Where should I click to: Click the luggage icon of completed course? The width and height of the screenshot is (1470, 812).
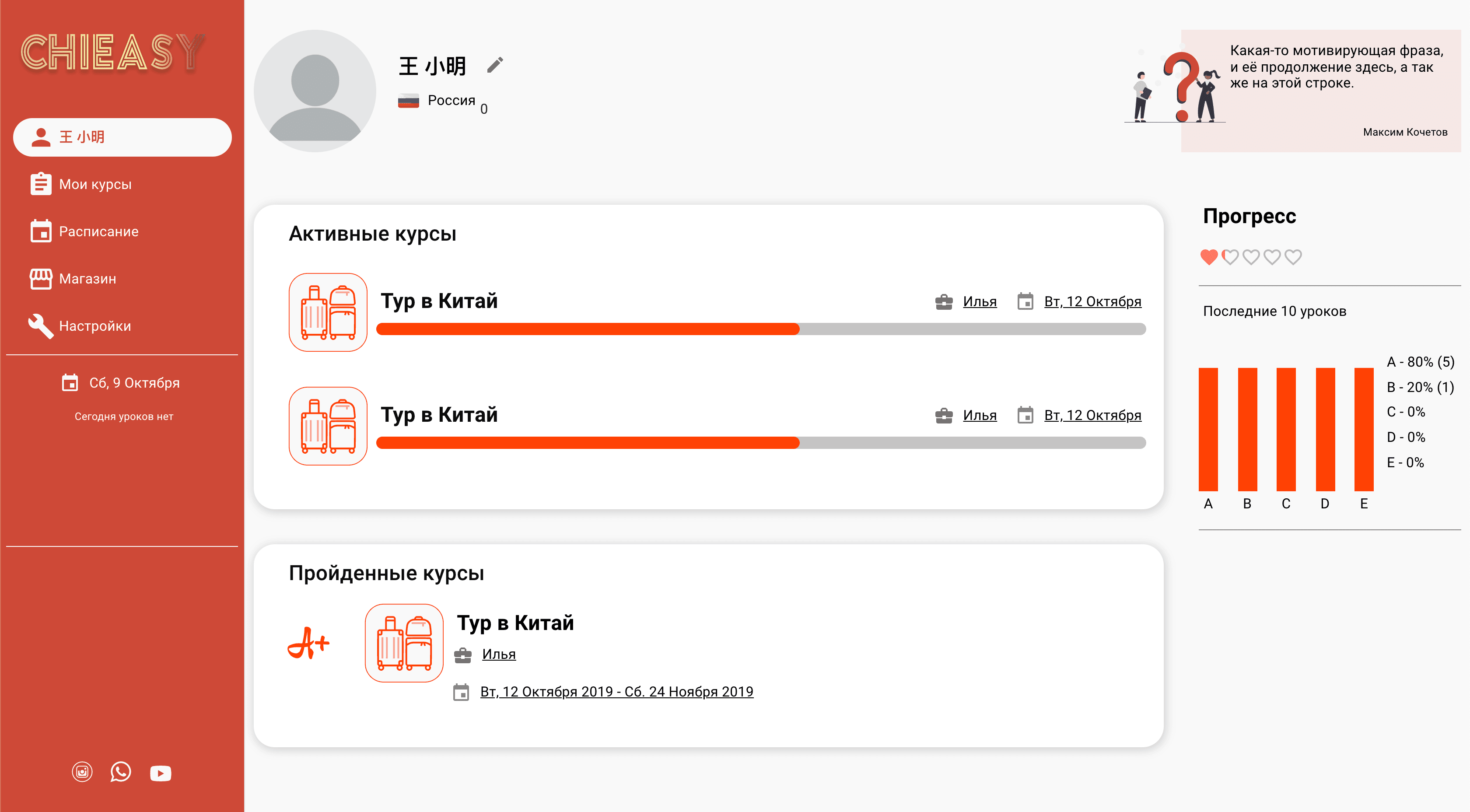pyautogui.click(x=404, y=643)
